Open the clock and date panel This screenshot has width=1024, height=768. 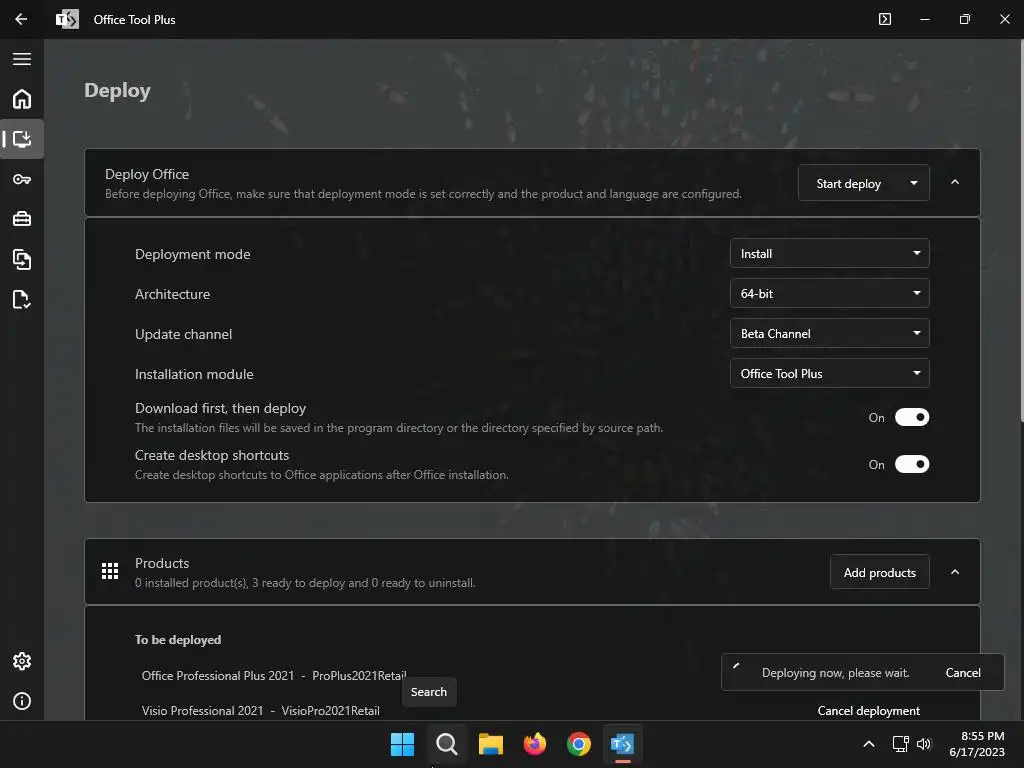(x=976, y=744)
